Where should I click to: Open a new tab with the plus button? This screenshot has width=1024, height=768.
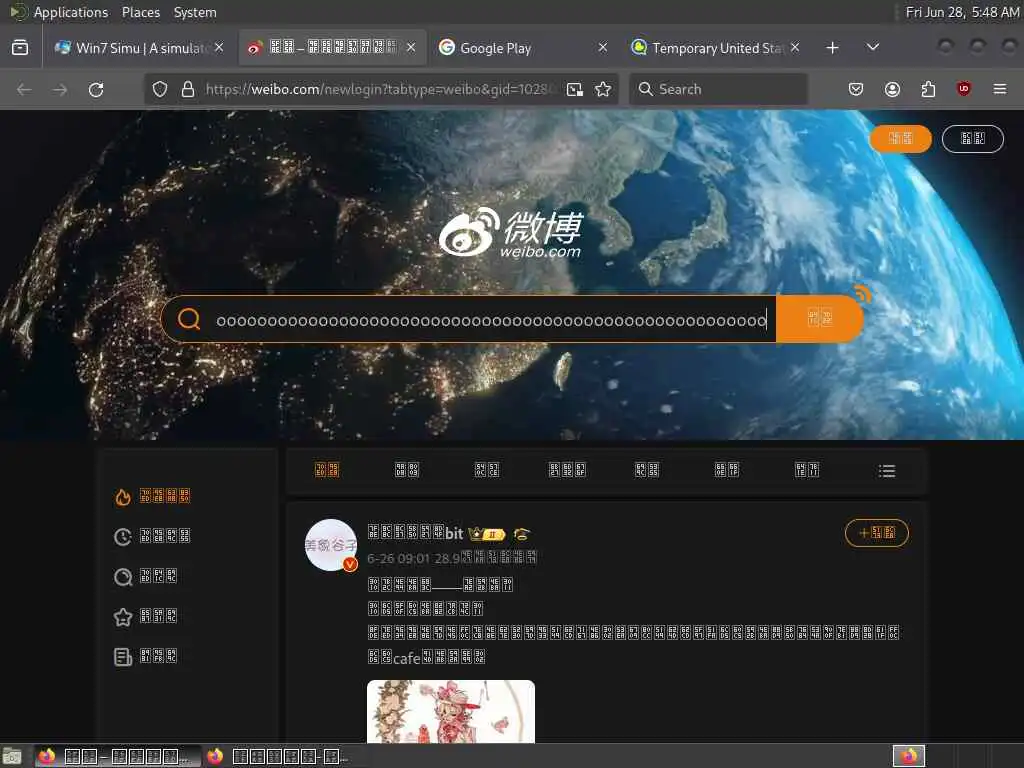point(832,48)
